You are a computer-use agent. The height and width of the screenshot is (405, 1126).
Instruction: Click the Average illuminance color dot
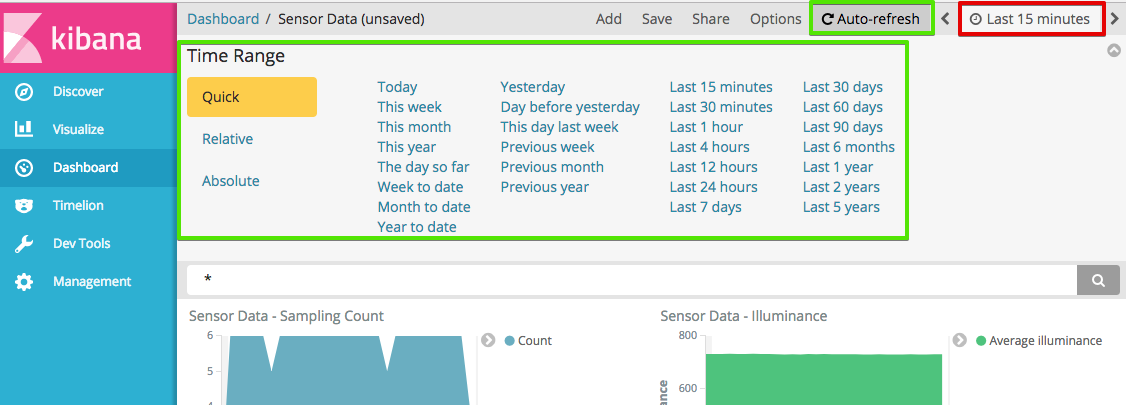[x=981, y=341]
